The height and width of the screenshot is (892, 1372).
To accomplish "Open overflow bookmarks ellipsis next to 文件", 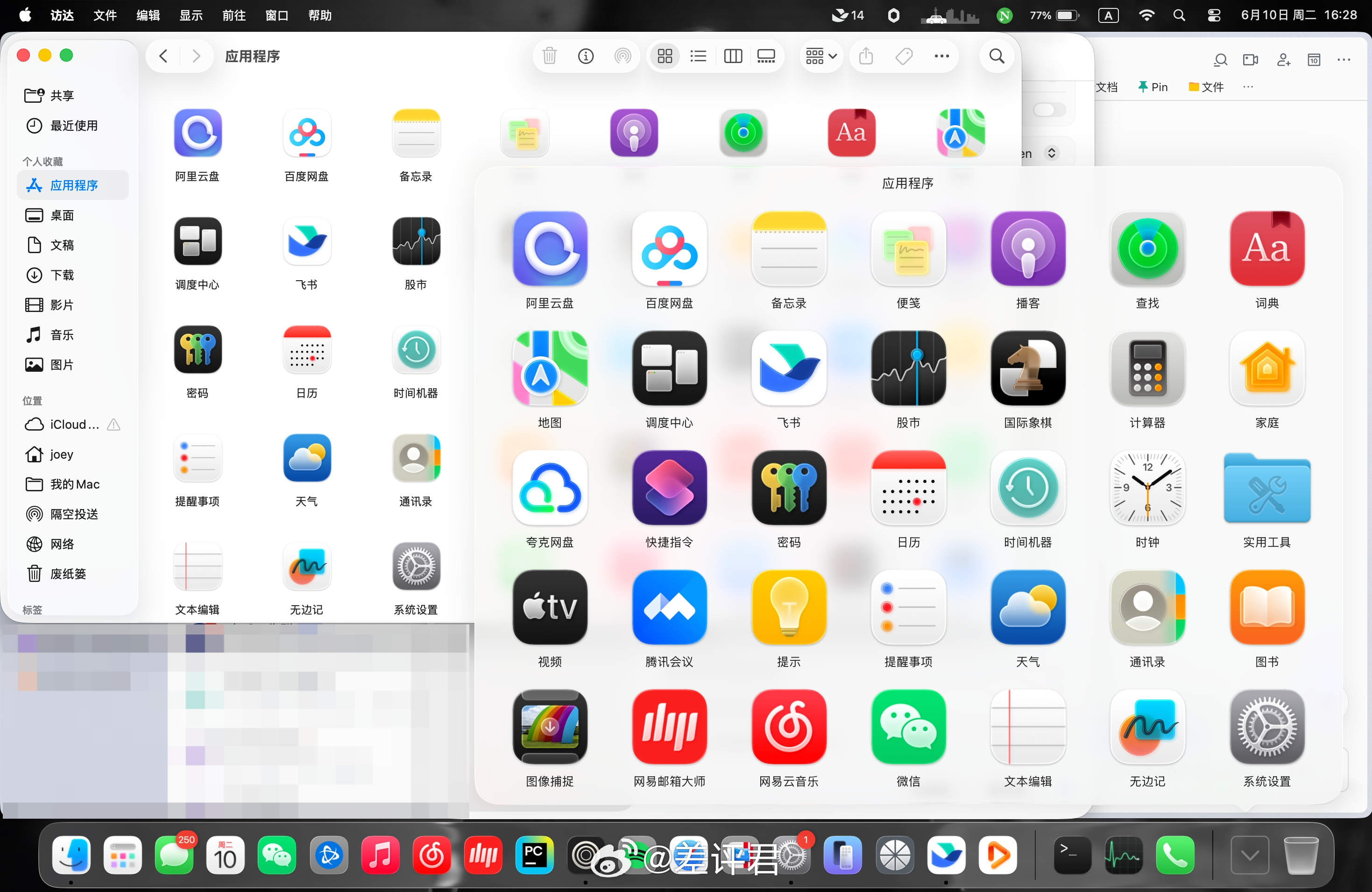I will coord(1248,86).
